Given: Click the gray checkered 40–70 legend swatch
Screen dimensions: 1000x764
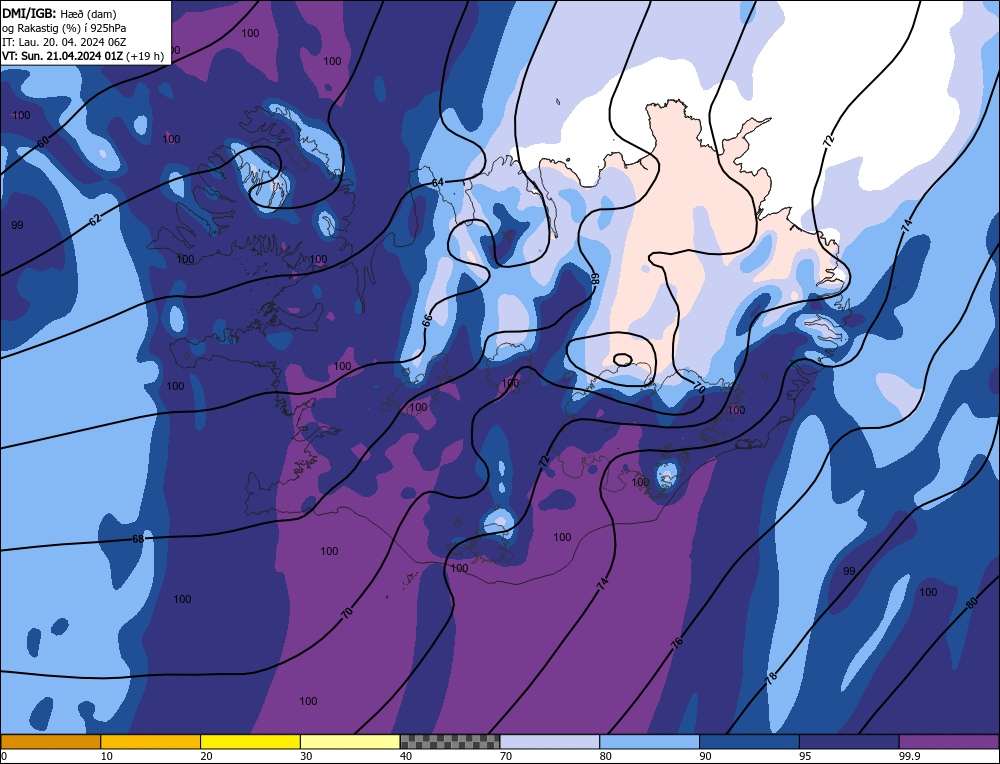Looking at the screenshot, I should (x=450, y=742).
